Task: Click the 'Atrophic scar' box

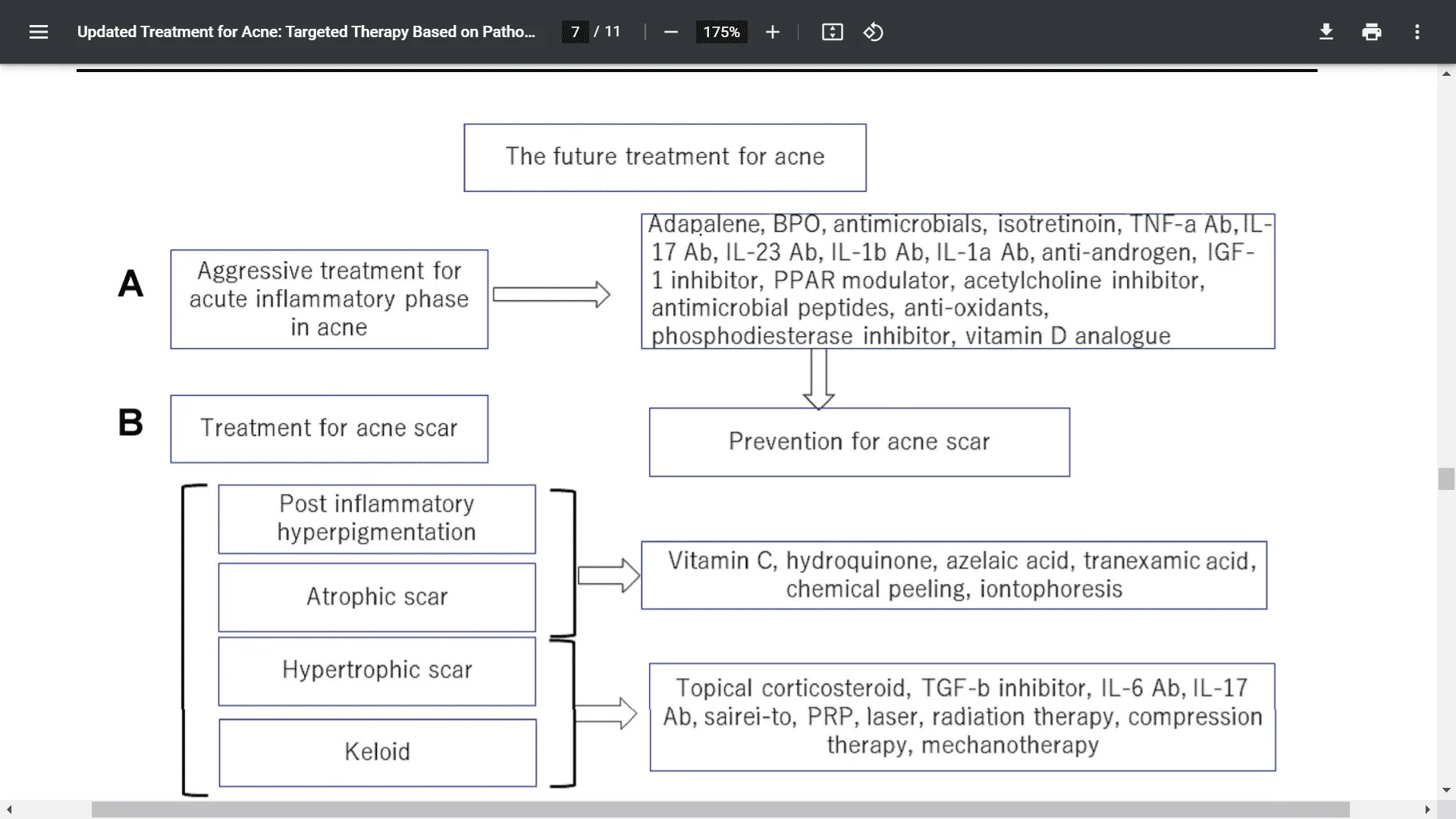Action: point(377,598)
